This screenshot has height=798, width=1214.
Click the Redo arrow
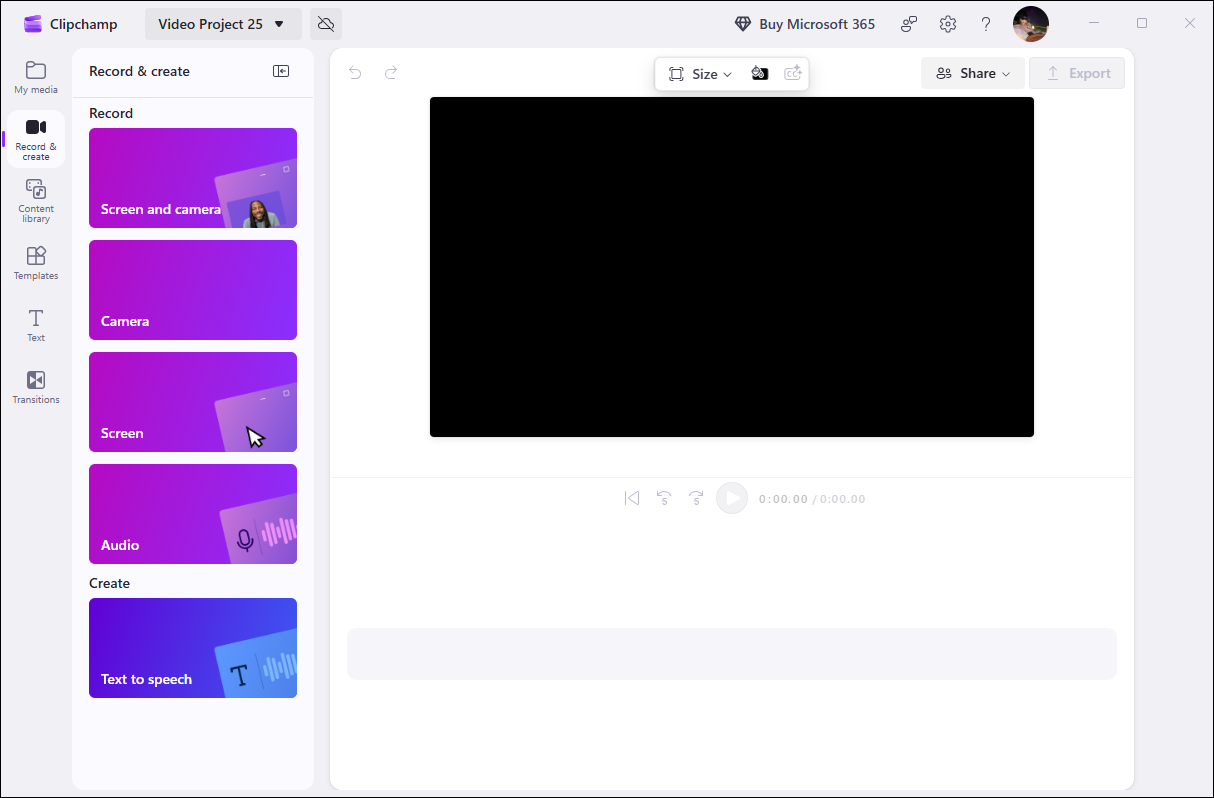pyautogui.click(x=391, y=72)
